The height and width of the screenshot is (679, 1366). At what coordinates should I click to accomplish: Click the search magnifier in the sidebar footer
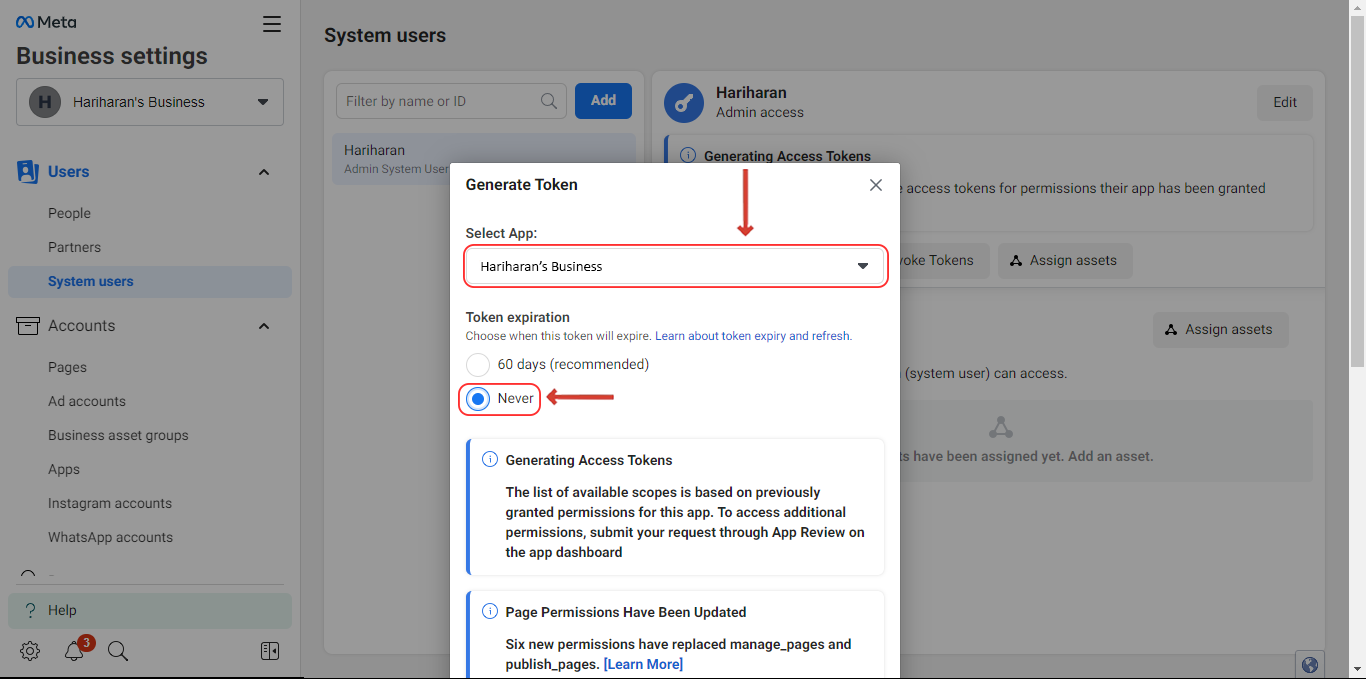(118, 651)
